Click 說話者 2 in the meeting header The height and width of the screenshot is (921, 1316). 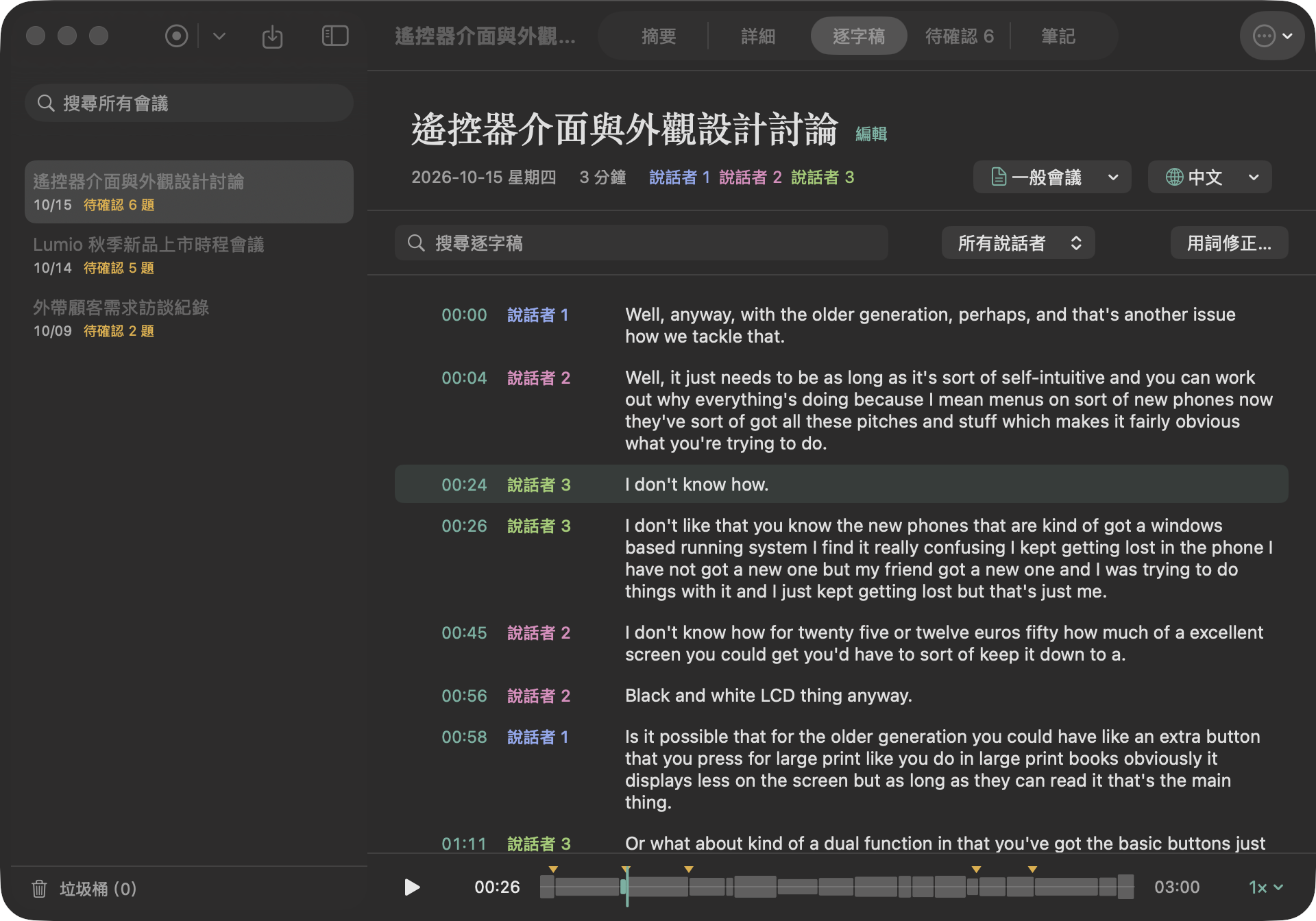coord(751,177)
